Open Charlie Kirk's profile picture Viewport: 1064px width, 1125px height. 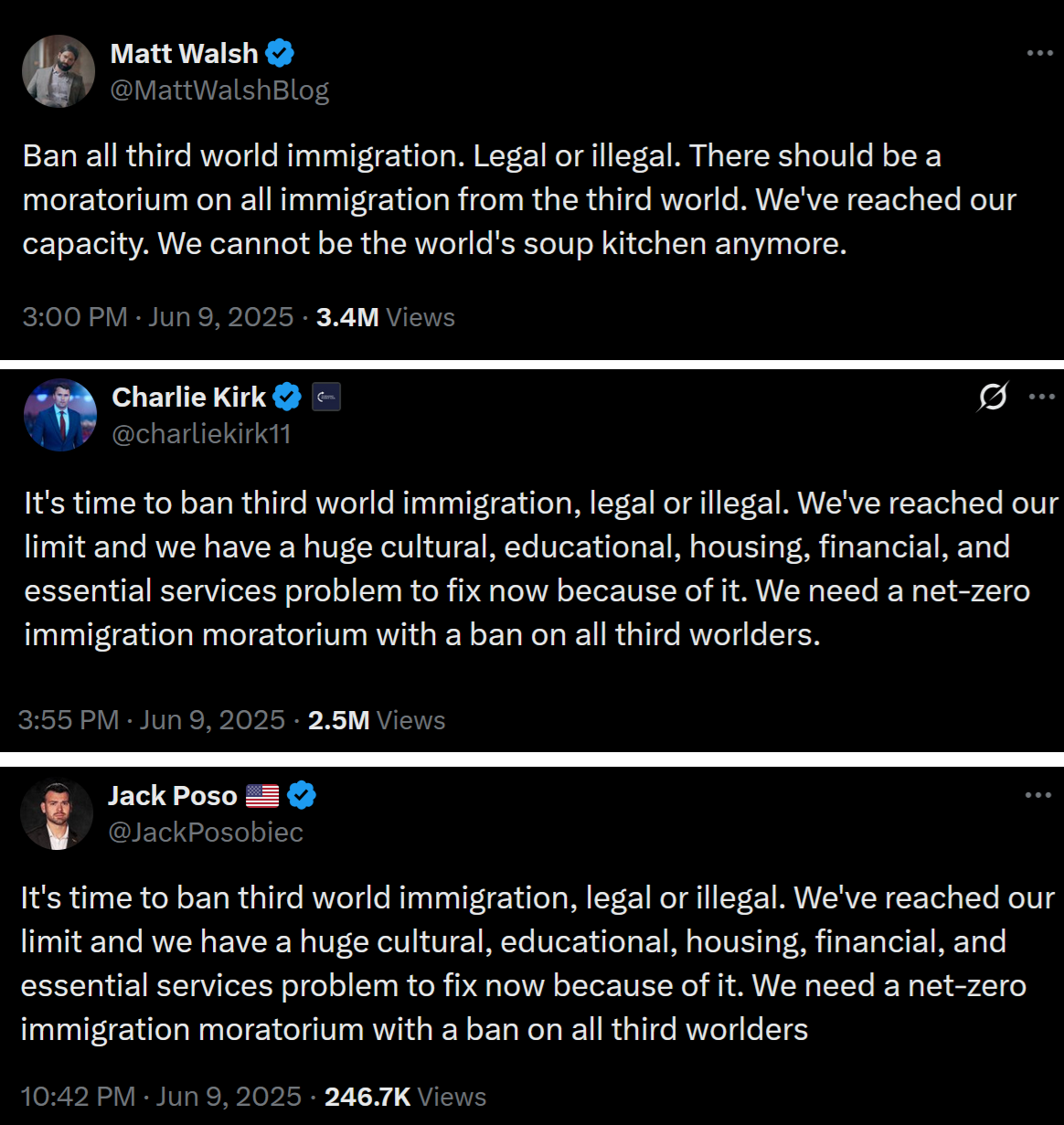[59, 415]
